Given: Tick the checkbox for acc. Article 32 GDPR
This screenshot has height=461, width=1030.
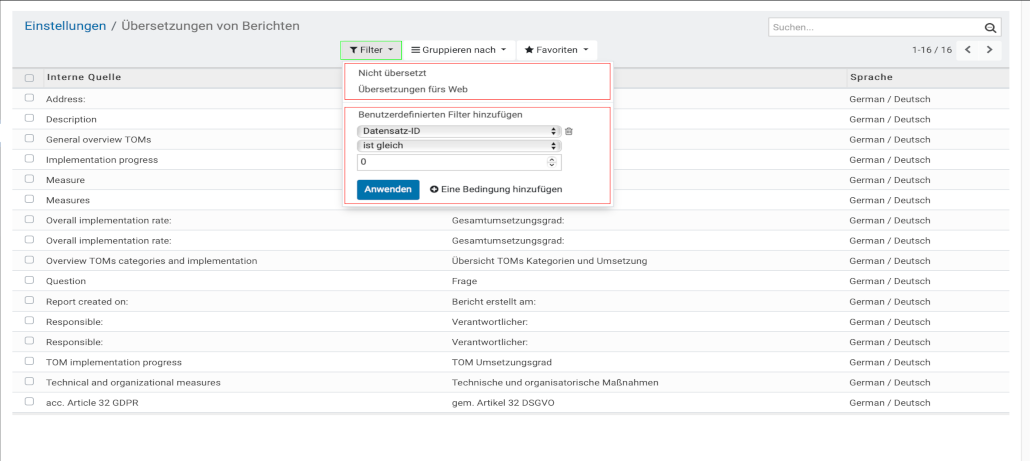Looking at the screenshot, I should point(29,402).
